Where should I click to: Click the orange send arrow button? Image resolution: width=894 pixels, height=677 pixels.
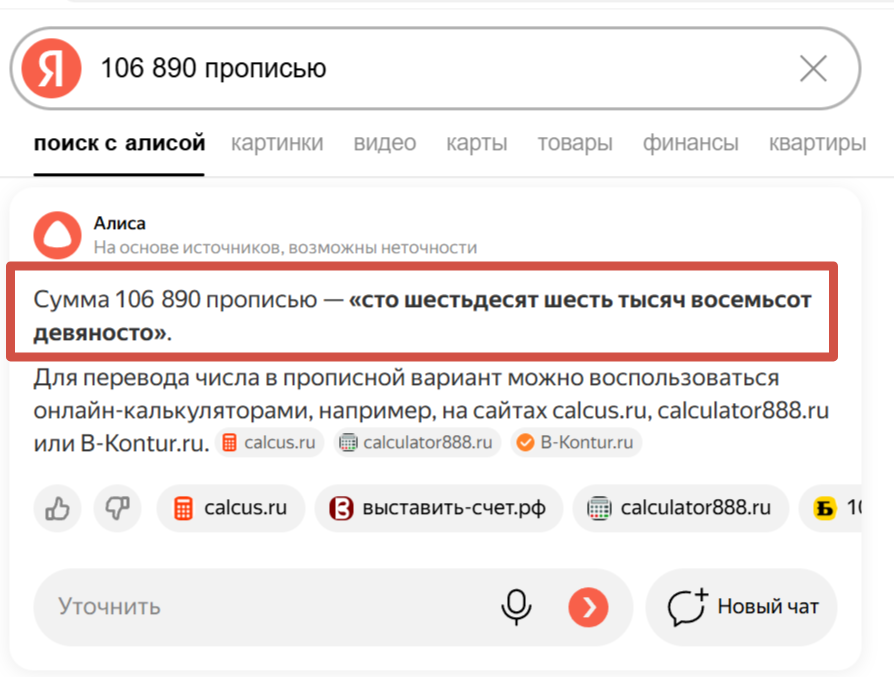[x=588, y=606]
